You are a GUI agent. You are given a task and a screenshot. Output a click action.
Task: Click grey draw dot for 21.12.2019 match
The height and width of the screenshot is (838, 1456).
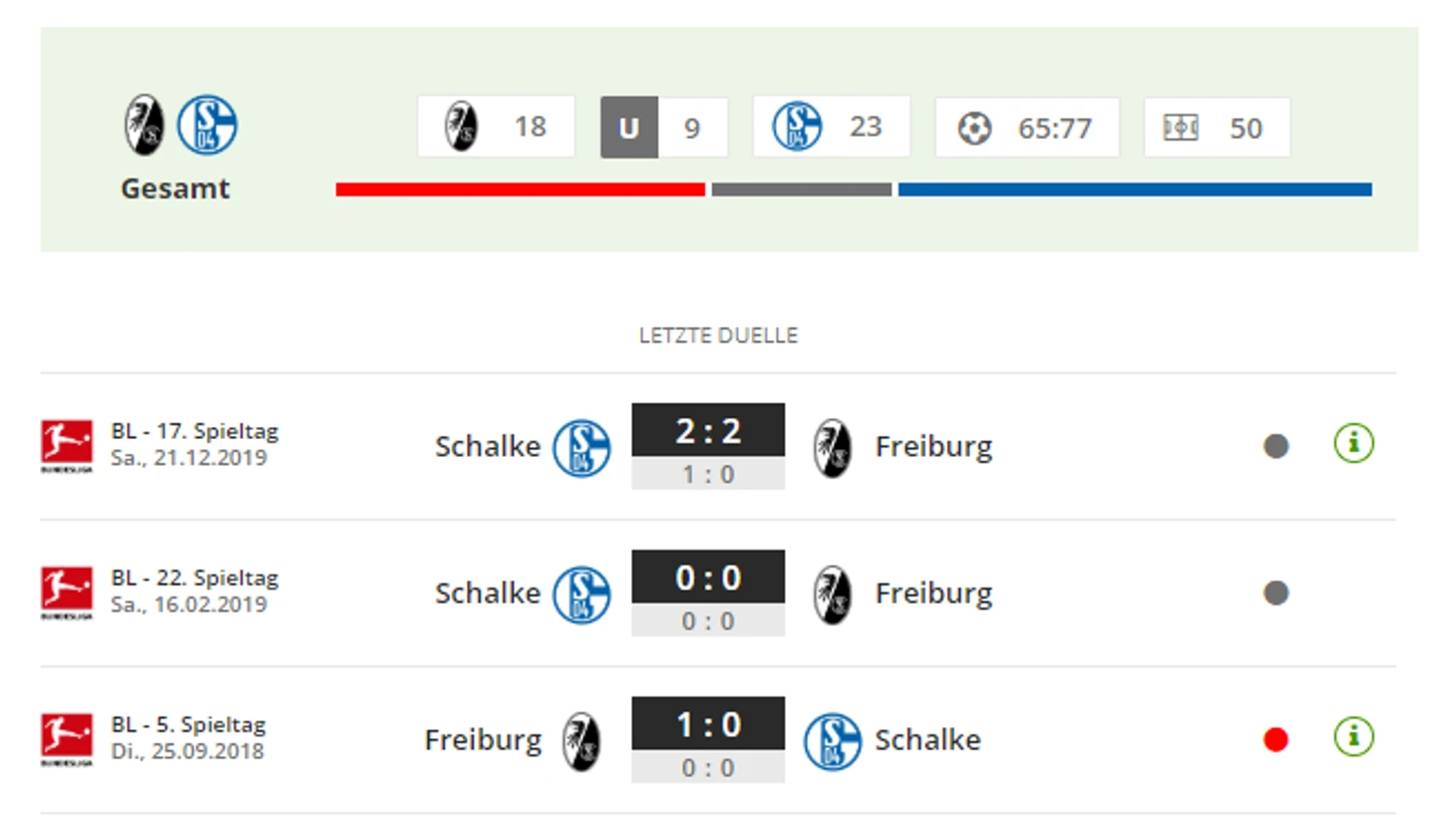[1275, 446]
